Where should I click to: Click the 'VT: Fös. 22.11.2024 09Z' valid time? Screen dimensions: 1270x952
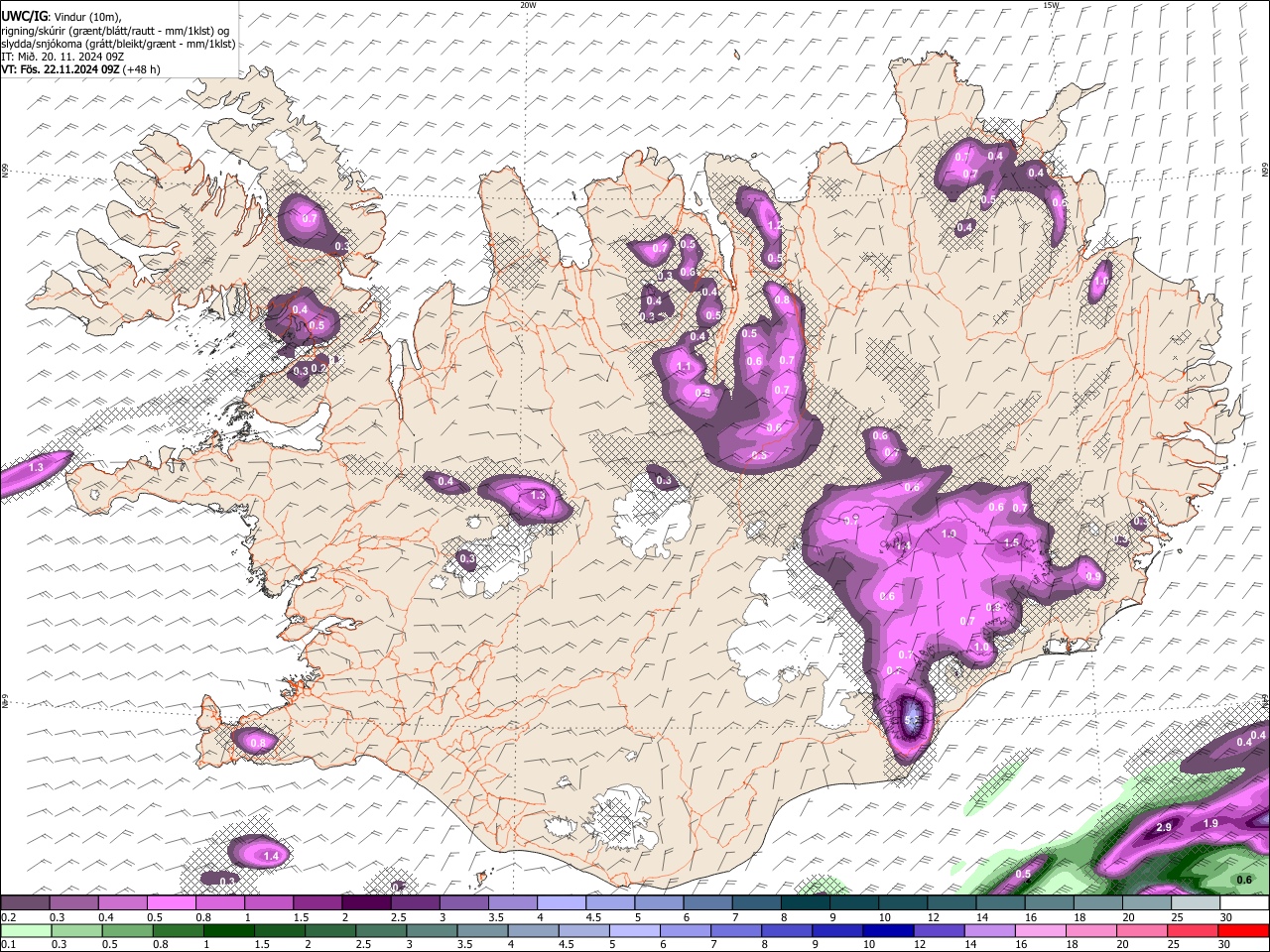tap(61, 69)
